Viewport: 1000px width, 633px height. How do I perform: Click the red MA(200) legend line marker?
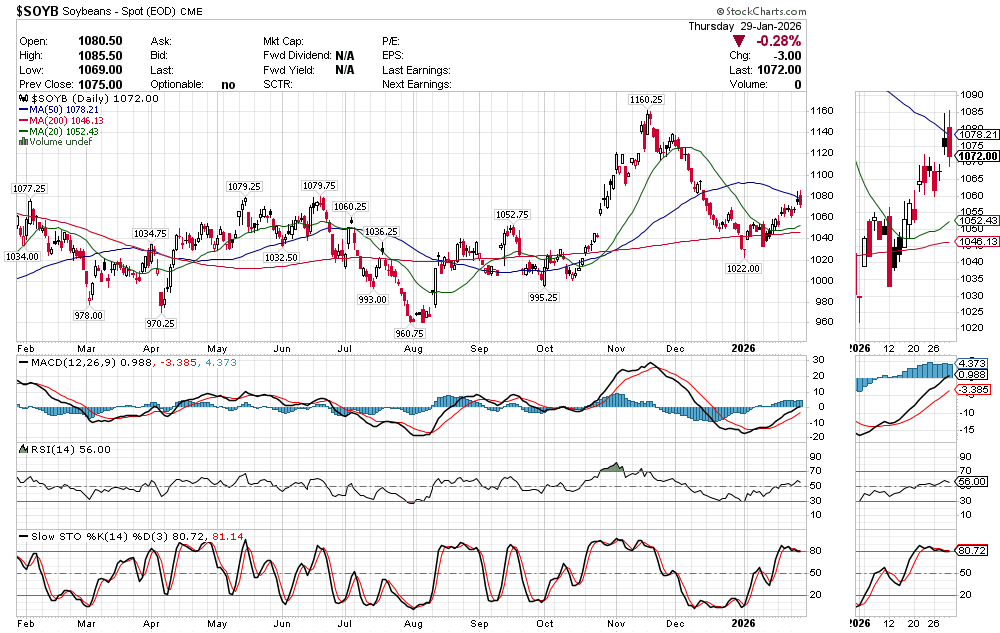coord(24,121)
